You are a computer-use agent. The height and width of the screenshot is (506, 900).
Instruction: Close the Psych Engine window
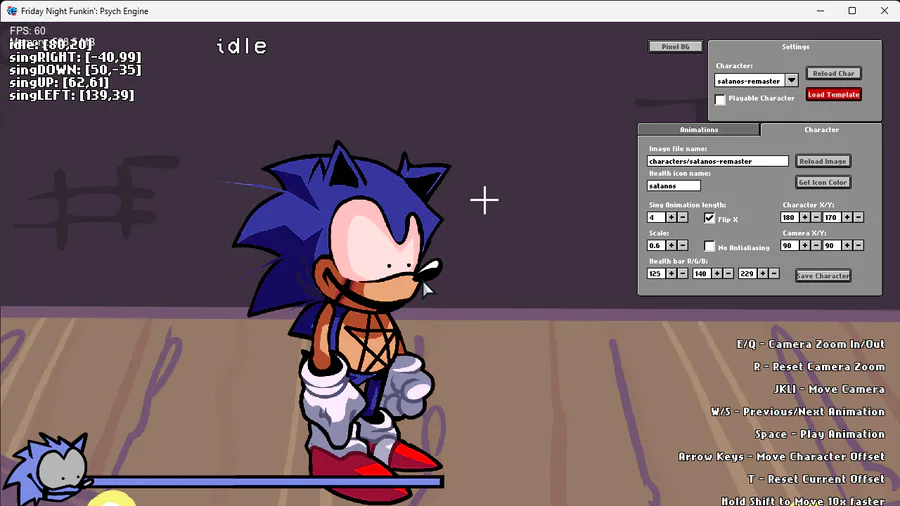[884, 10]
